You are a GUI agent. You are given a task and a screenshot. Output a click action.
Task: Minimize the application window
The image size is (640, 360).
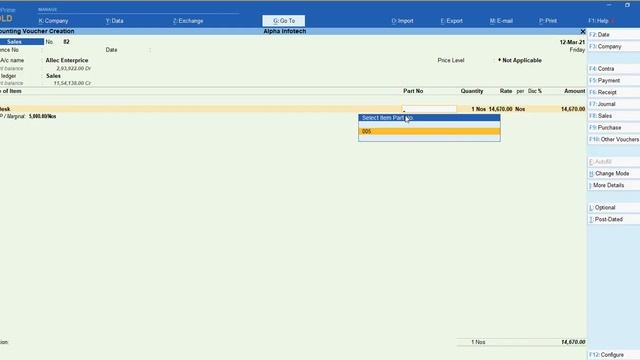(x=609, y=5)
